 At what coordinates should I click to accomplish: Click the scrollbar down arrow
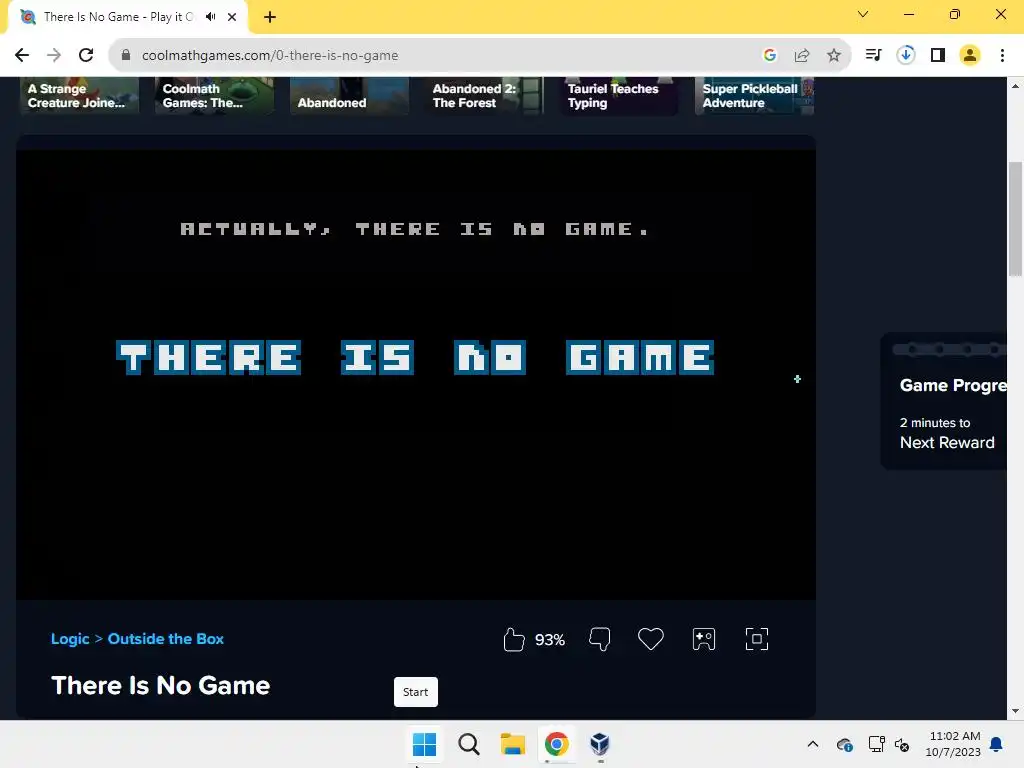[x=1015, y=711]
